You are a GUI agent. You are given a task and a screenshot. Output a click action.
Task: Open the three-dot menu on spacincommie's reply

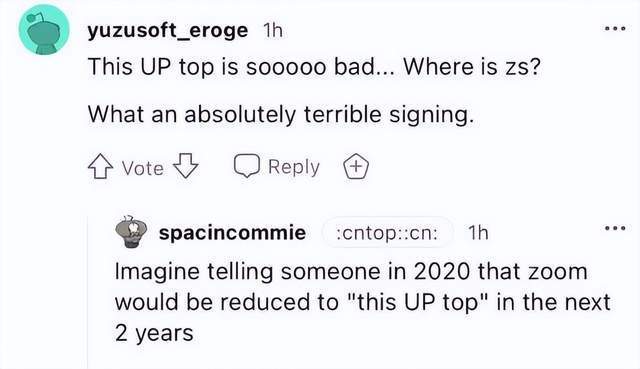(x=615, y=228)
